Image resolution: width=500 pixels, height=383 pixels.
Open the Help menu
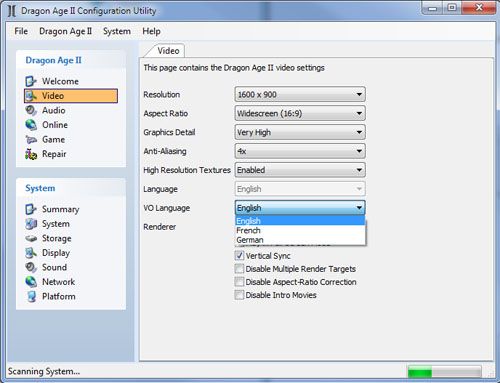coord(151,31)
